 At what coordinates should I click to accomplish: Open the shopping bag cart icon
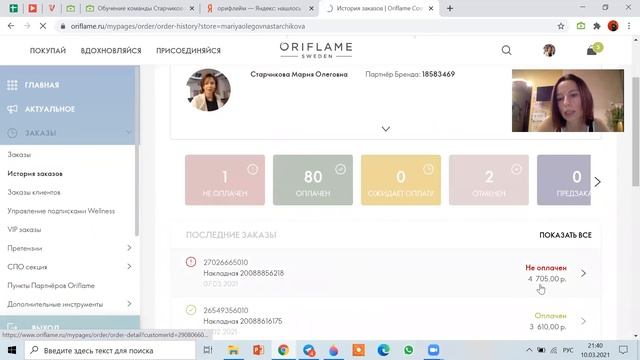coord(594,49)
